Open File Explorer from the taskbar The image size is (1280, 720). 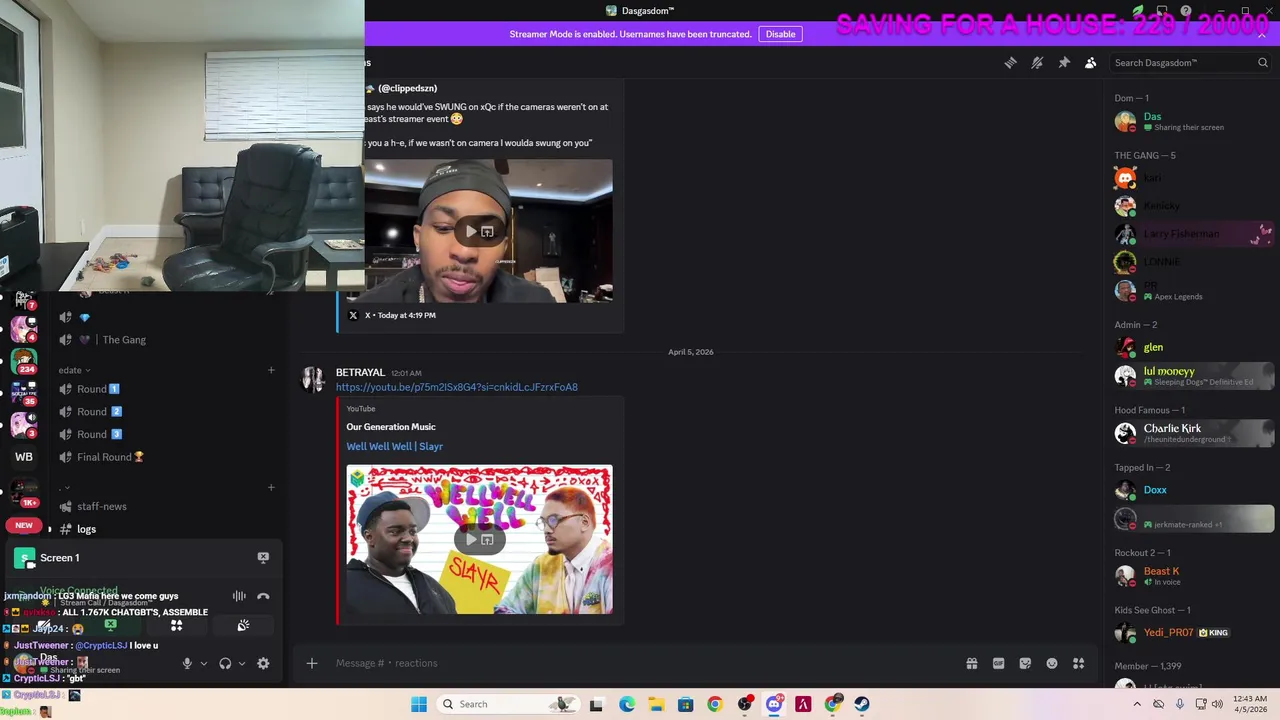[x=656, y=704]
